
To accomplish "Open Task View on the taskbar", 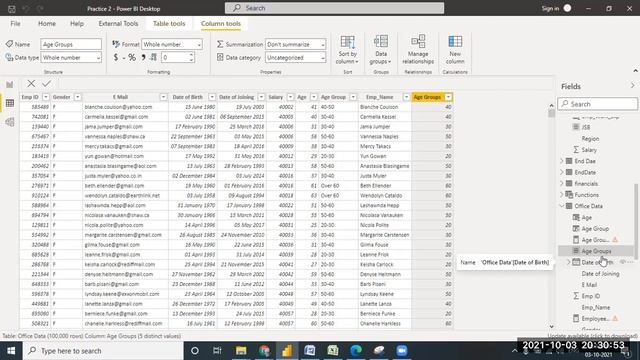I will (x=217, y=351).
